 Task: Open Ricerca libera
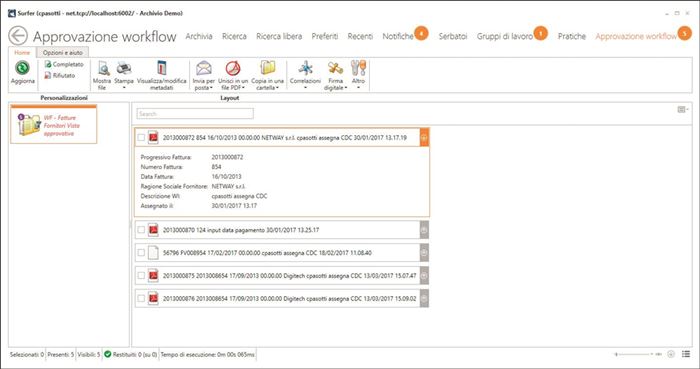pyautogui.click(x=279, y=36)
